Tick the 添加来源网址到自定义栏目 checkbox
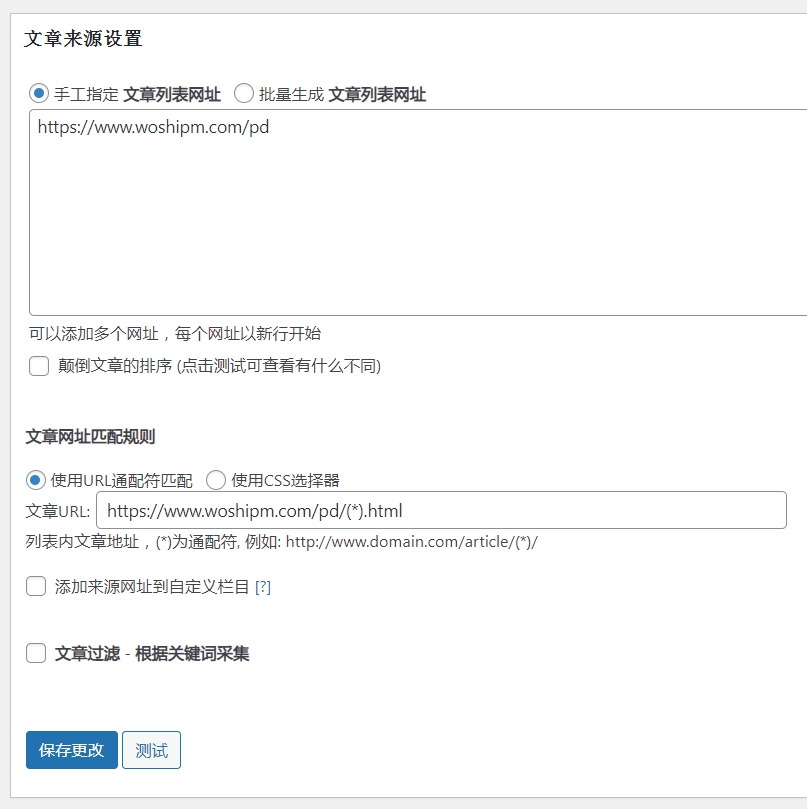807x809 pixels. tap(36, 587)
